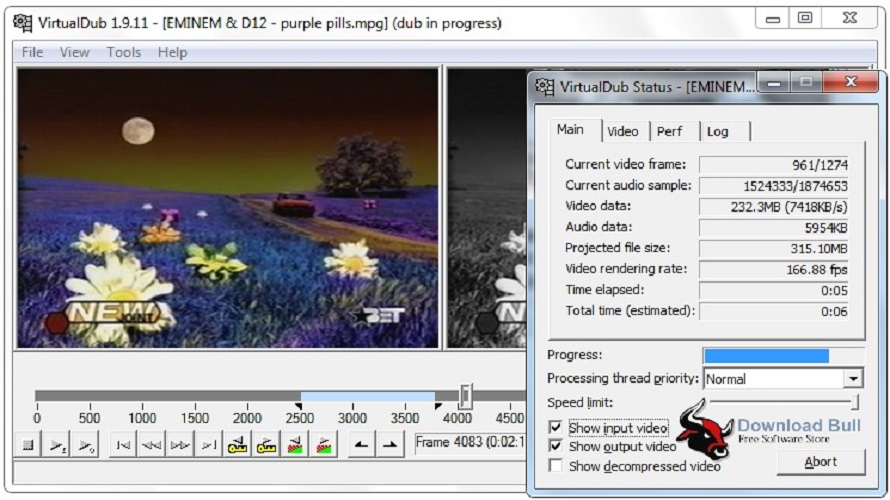The image size is (890, 500).
Task: Scan backward for previous scene
Action: [297, 444]
